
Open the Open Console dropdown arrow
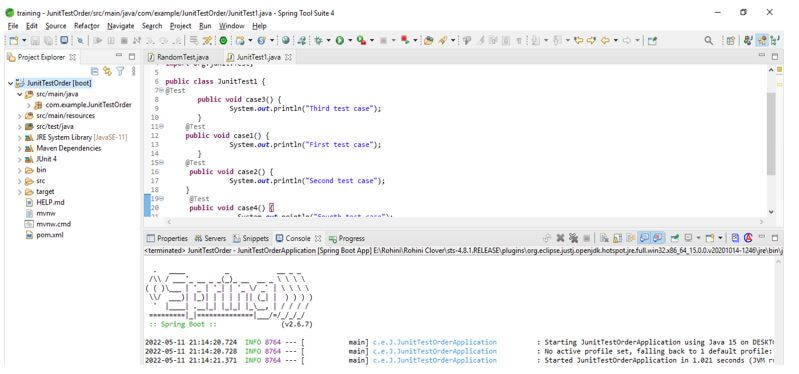[x=720, y=238]
